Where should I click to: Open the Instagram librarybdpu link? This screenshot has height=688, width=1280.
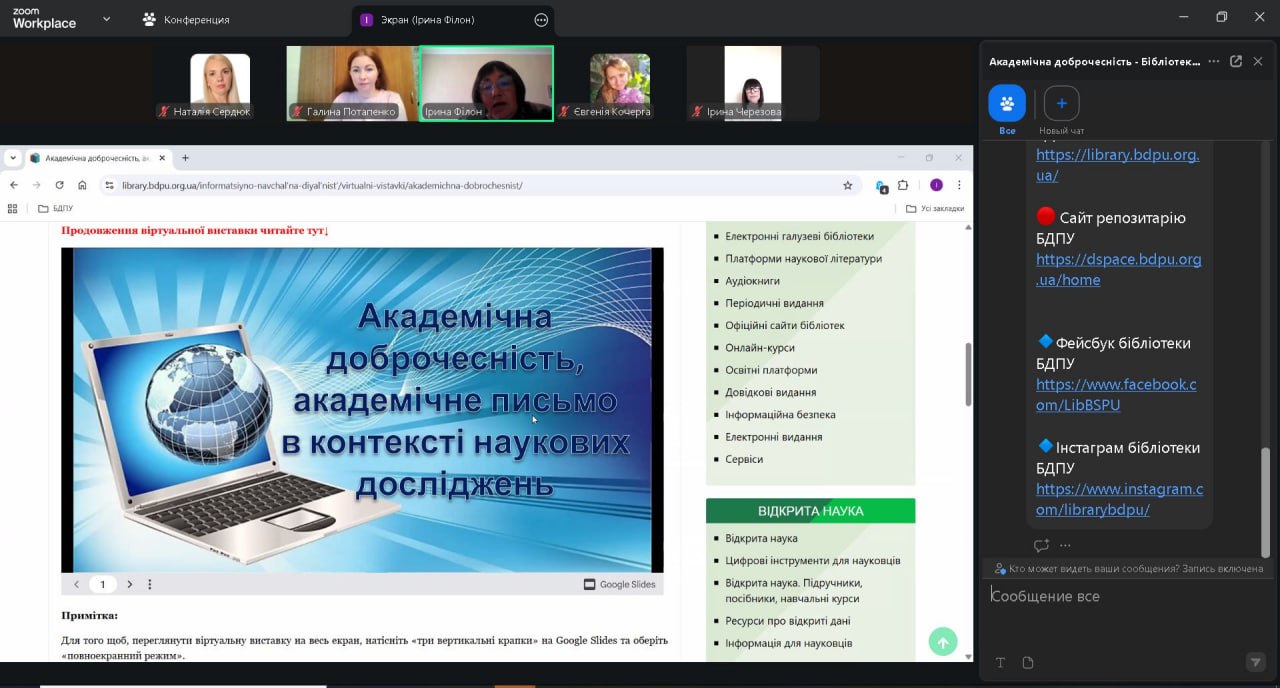click(1119, 499)
